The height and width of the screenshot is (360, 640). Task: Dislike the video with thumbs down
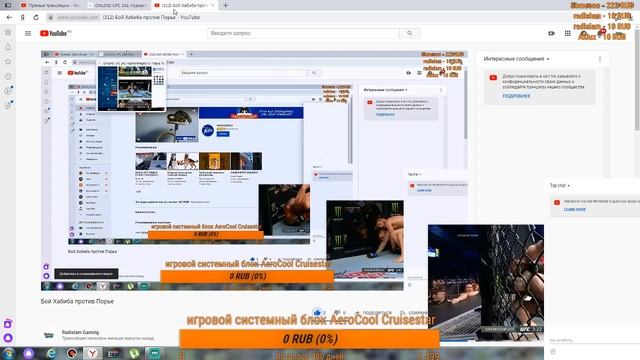[338, 313]
